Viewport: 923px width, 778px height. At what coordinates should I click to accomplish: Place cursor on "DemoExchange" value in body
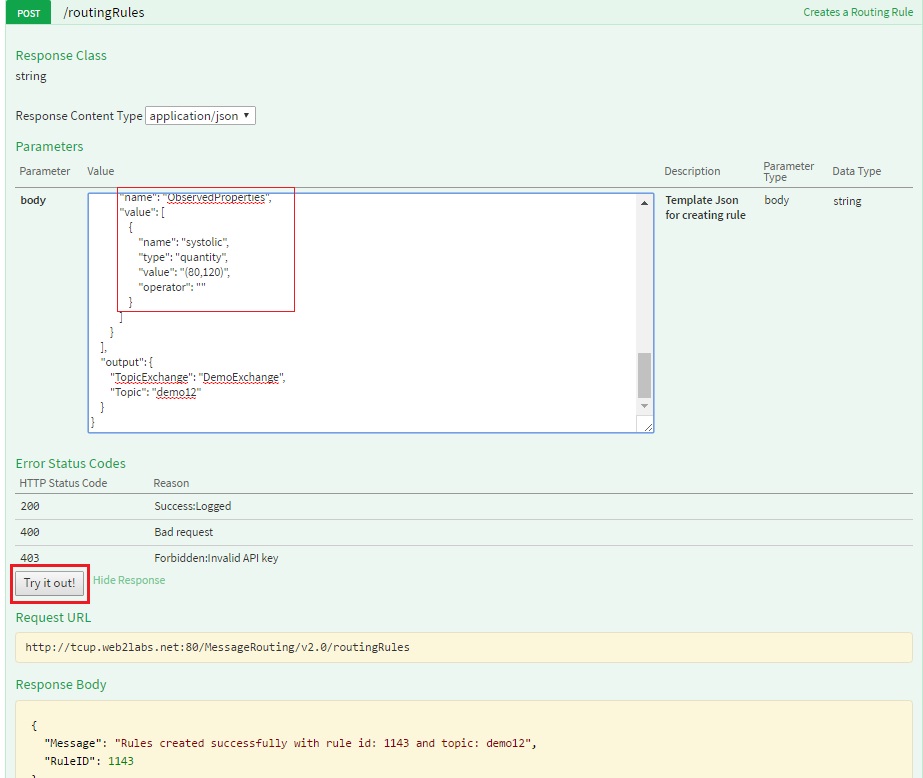[x=242, y=378]
